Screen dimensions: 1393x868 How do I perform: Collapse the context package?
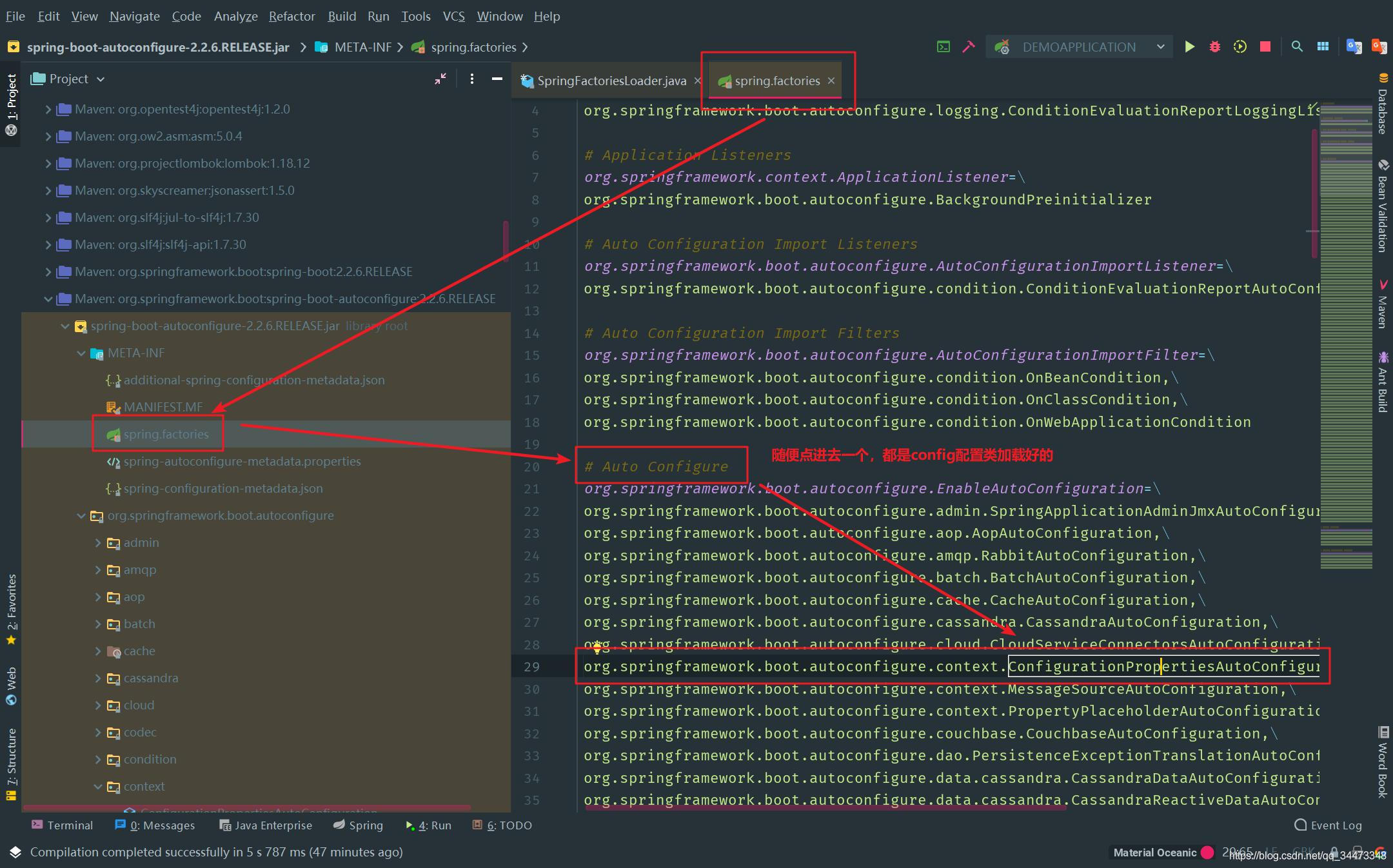97,787
